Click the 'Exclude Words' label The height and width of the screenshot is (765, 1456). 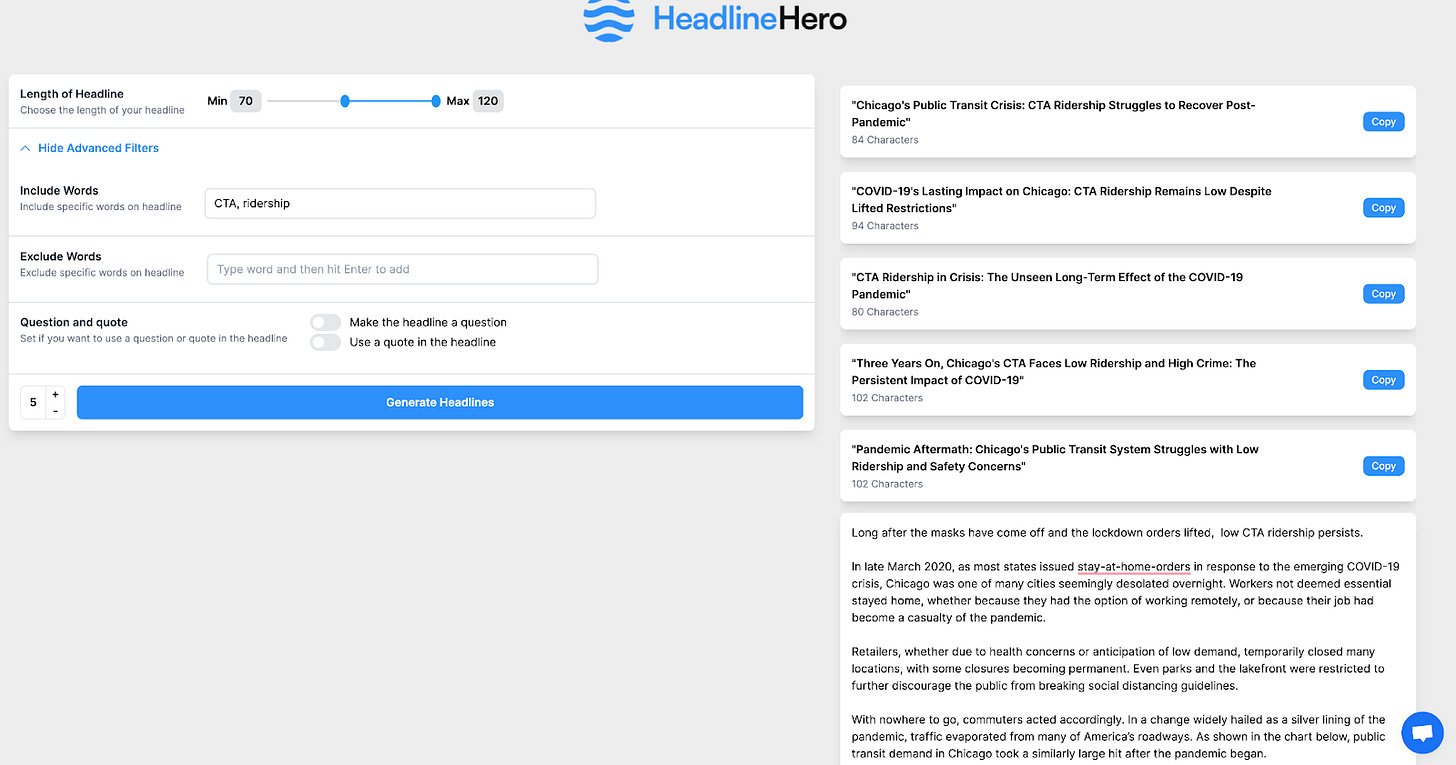pyautogui.click(x=61, y=256)
